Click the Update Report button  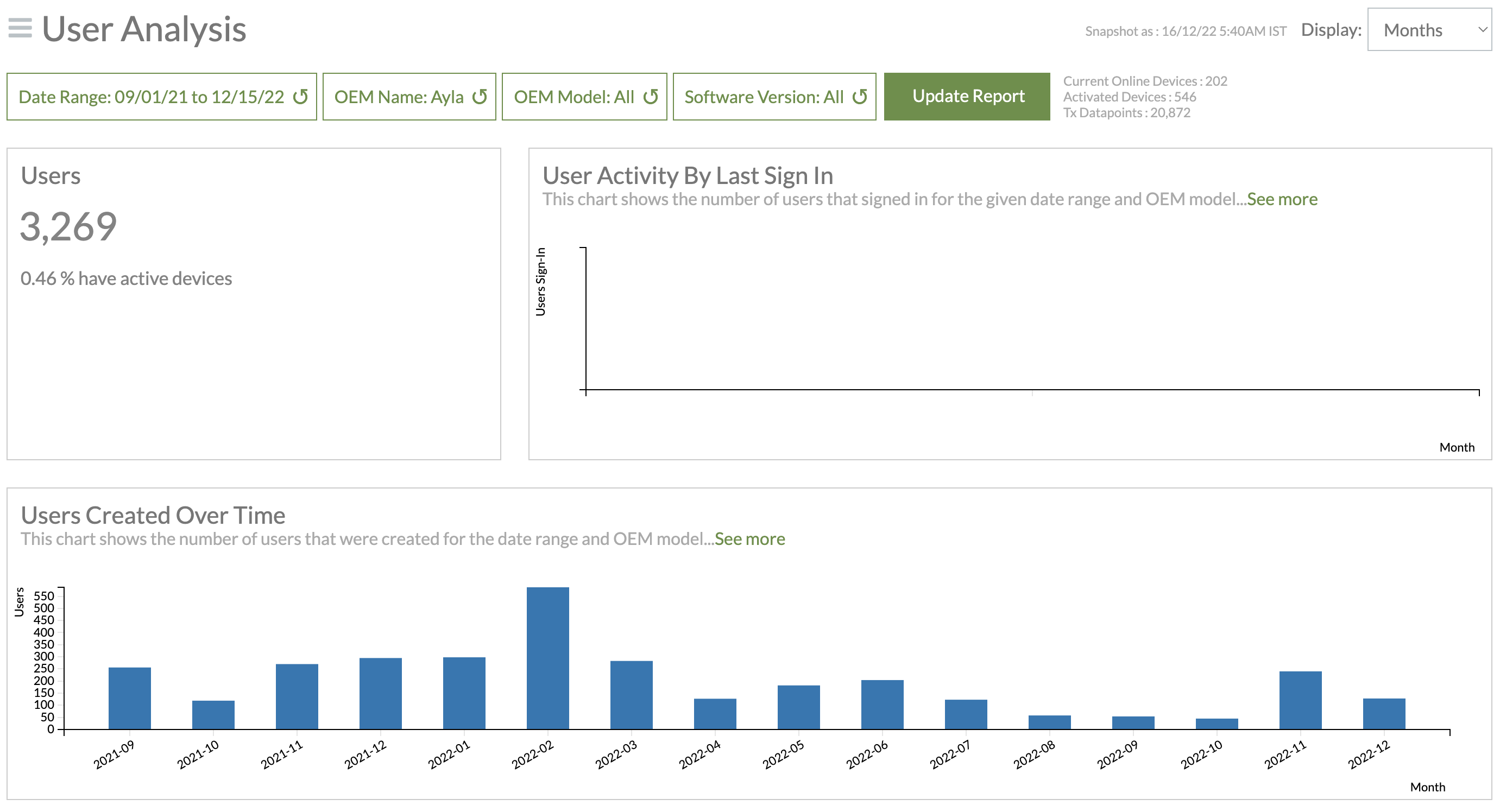[x=967, y=97]
